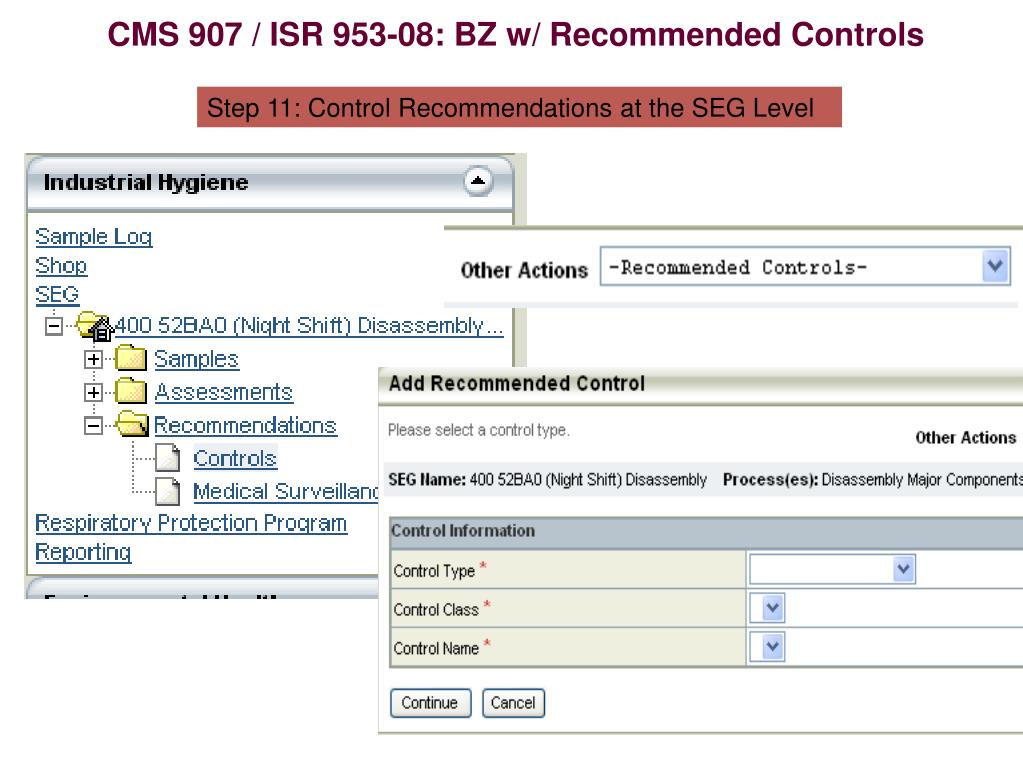Open the Samples tree link
Image resolution: width=1023 pixels, height=780 pixels.
click(196, 359)
